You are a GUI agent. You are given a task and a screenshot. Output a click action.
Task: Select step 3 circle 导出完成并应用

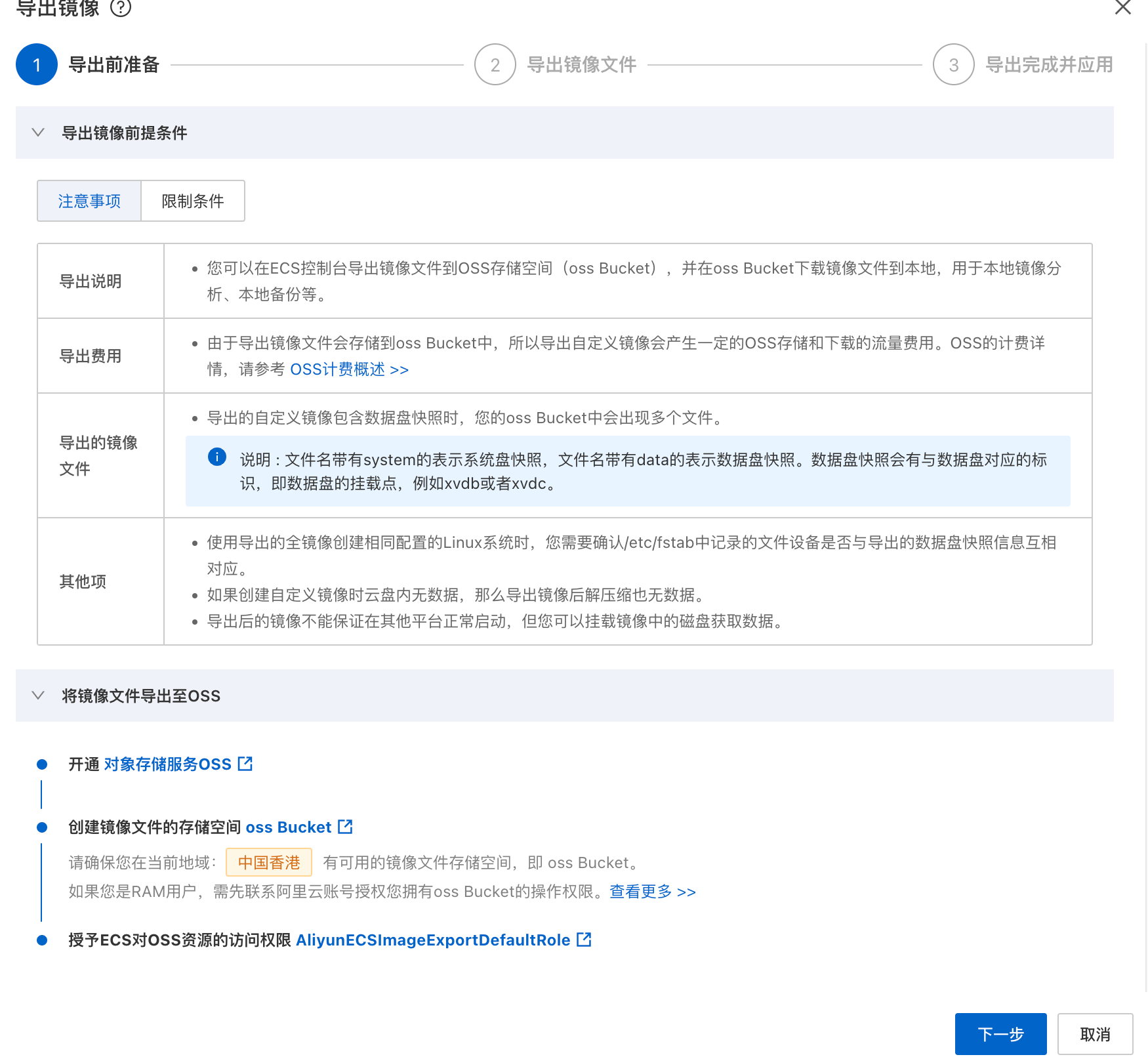pyautogui.click(x=954, y=64)
